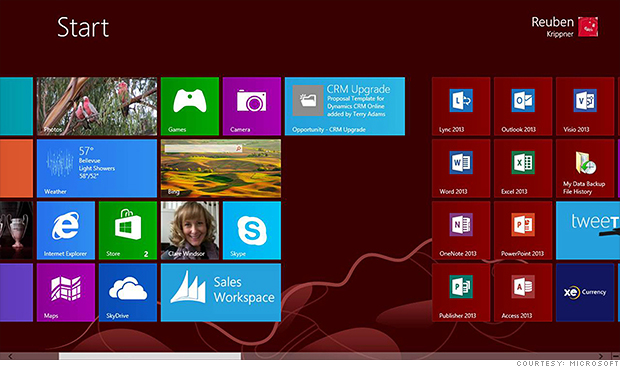Launch Outlook 2013
This screenshot has width=620, height=367.
click(523, 106)
